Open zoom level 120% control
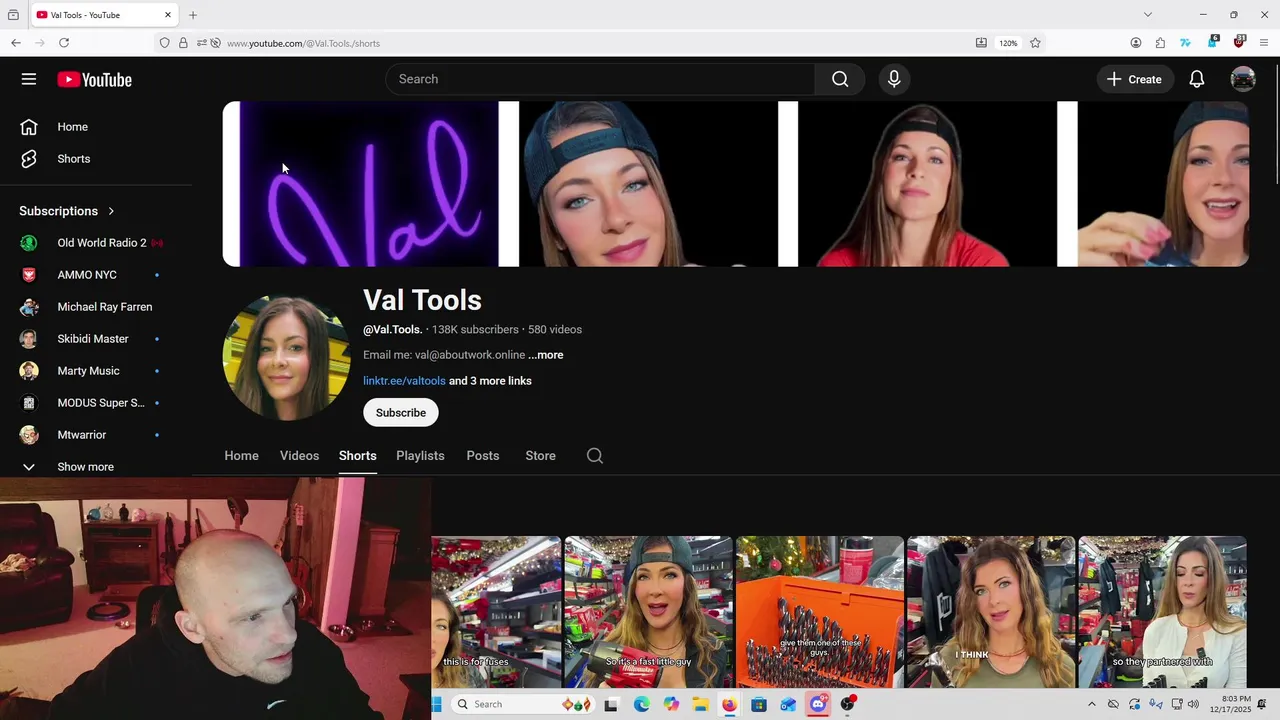 pos(1008,43)
